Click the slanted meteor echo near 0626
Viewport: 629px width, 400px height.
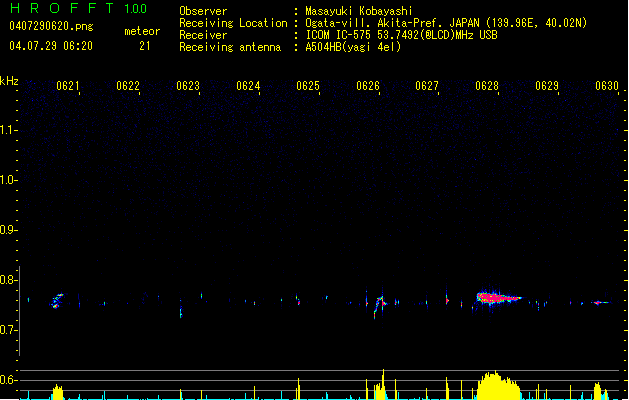click(x=379, y=306)
